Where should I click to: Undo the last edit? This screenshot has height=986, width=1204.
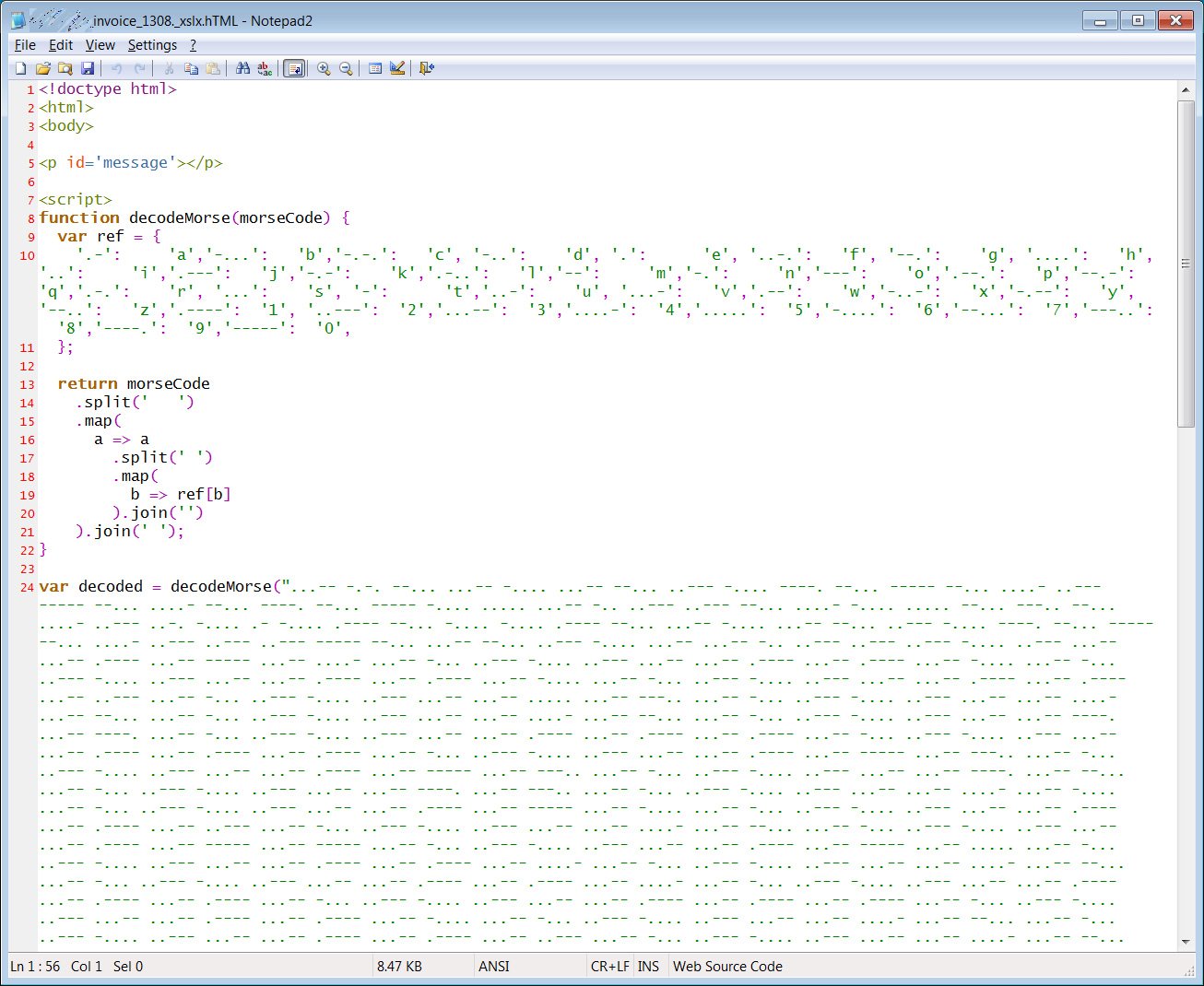116,67
